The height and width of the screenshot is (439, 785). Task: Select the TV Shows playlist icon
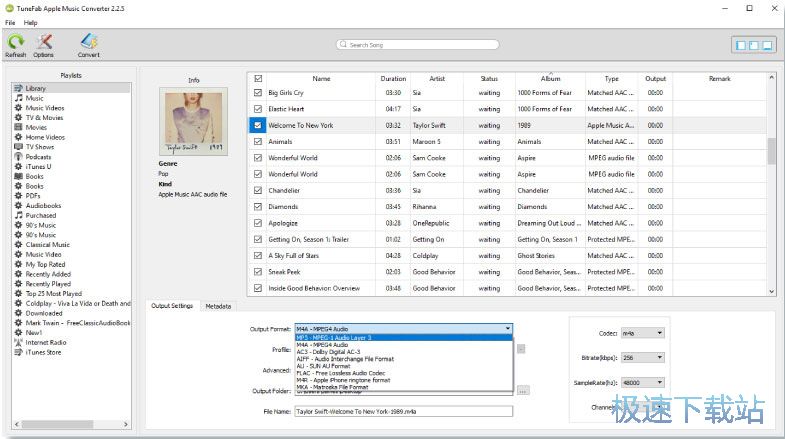coord(19,147)
